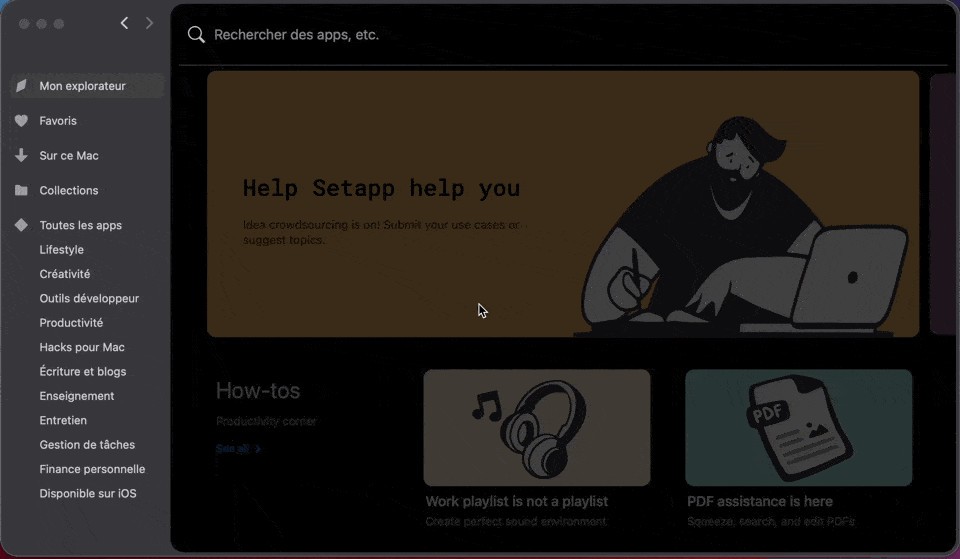Select Disponible sur iOS category
Screen dimensions: 960x559
88,493
